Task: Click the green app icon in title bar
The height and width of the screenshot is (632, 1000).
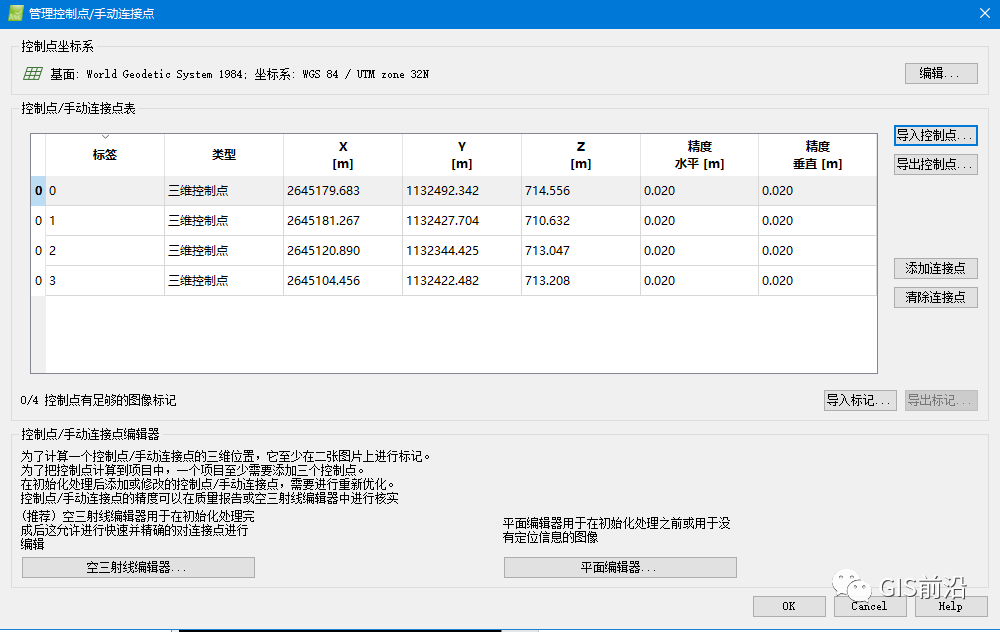Action: click(15, 13)
